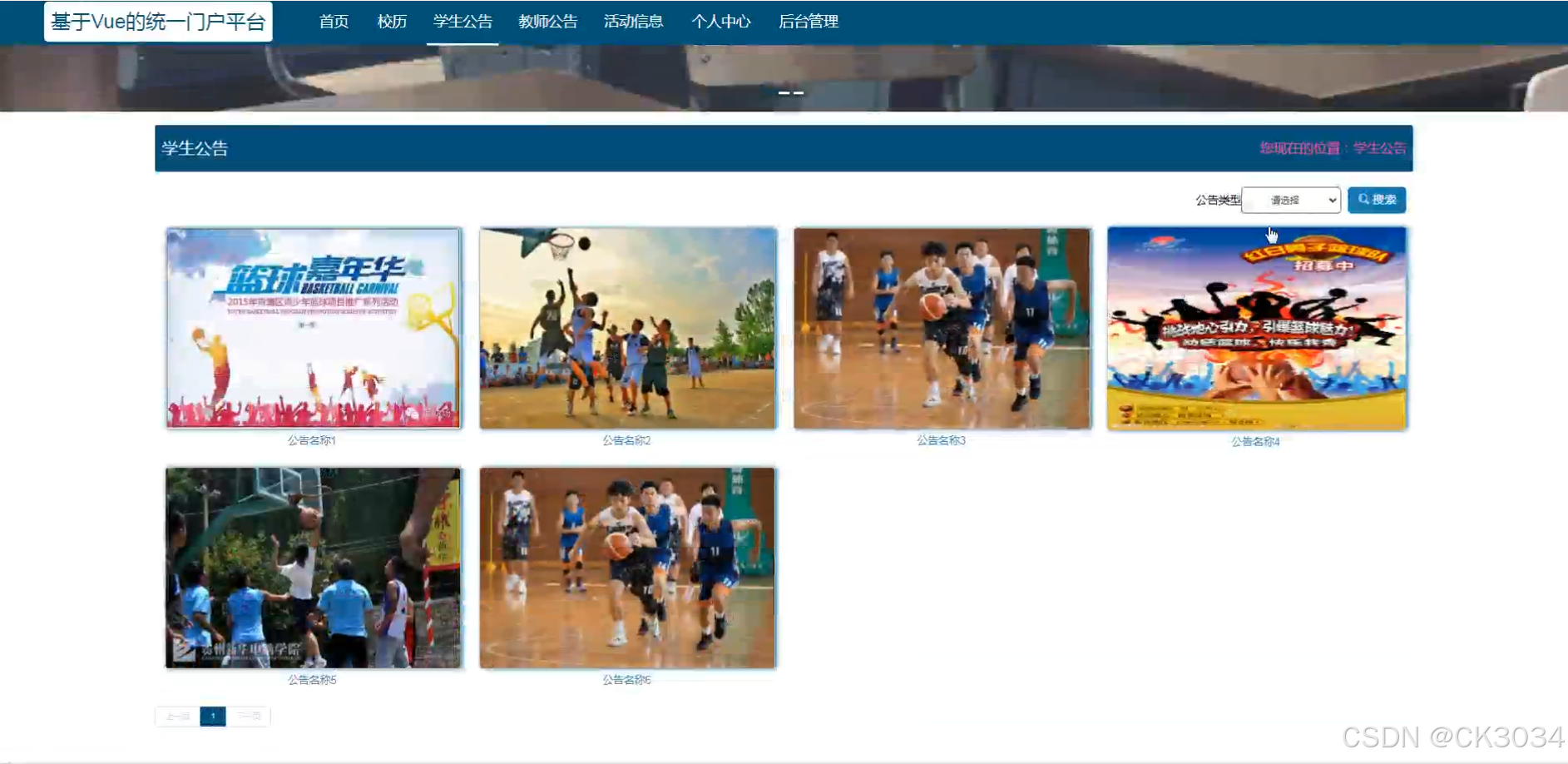Open the 教师公告 navigation menu item
This screenshot has width=1568, height=764.
[x=547, y=21]
